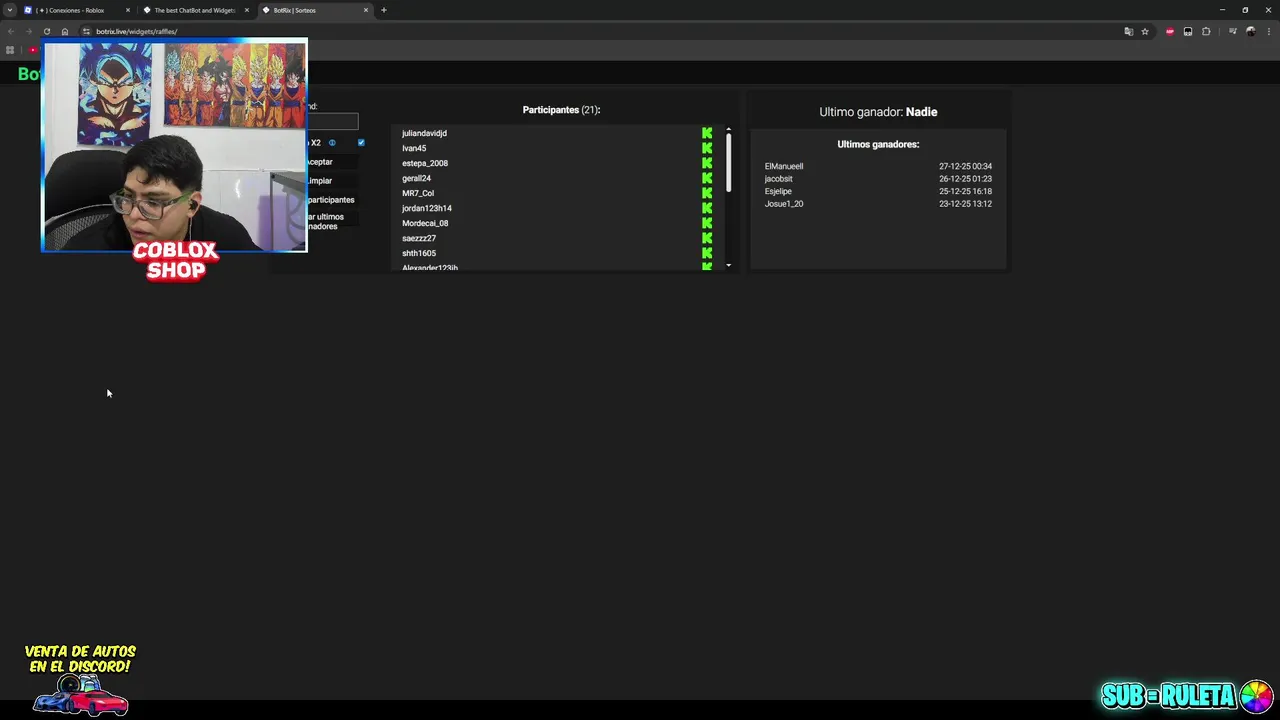Open the Chrome three-dot menu
The image size is (1280, 720).
coord(1268,31)
